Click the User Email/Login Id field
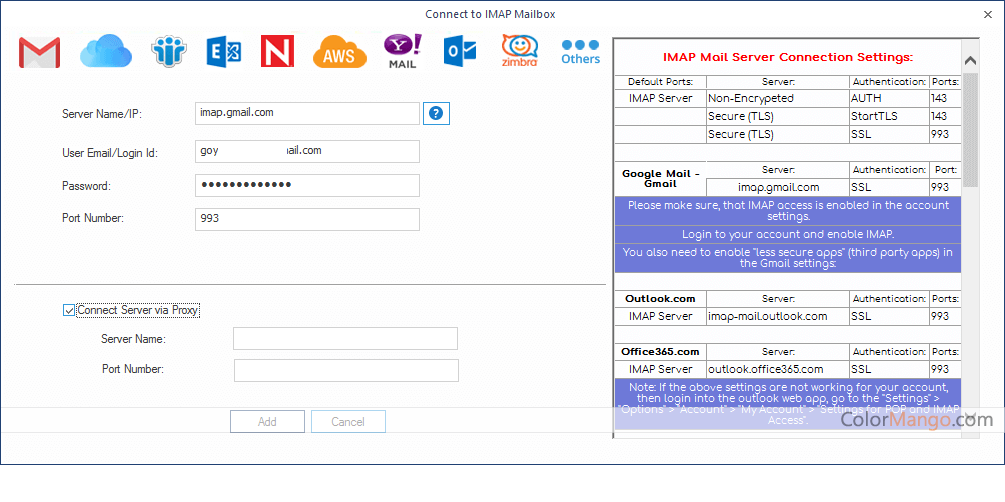The width and height of the screenshot is (1005, 502). (307, 151)
